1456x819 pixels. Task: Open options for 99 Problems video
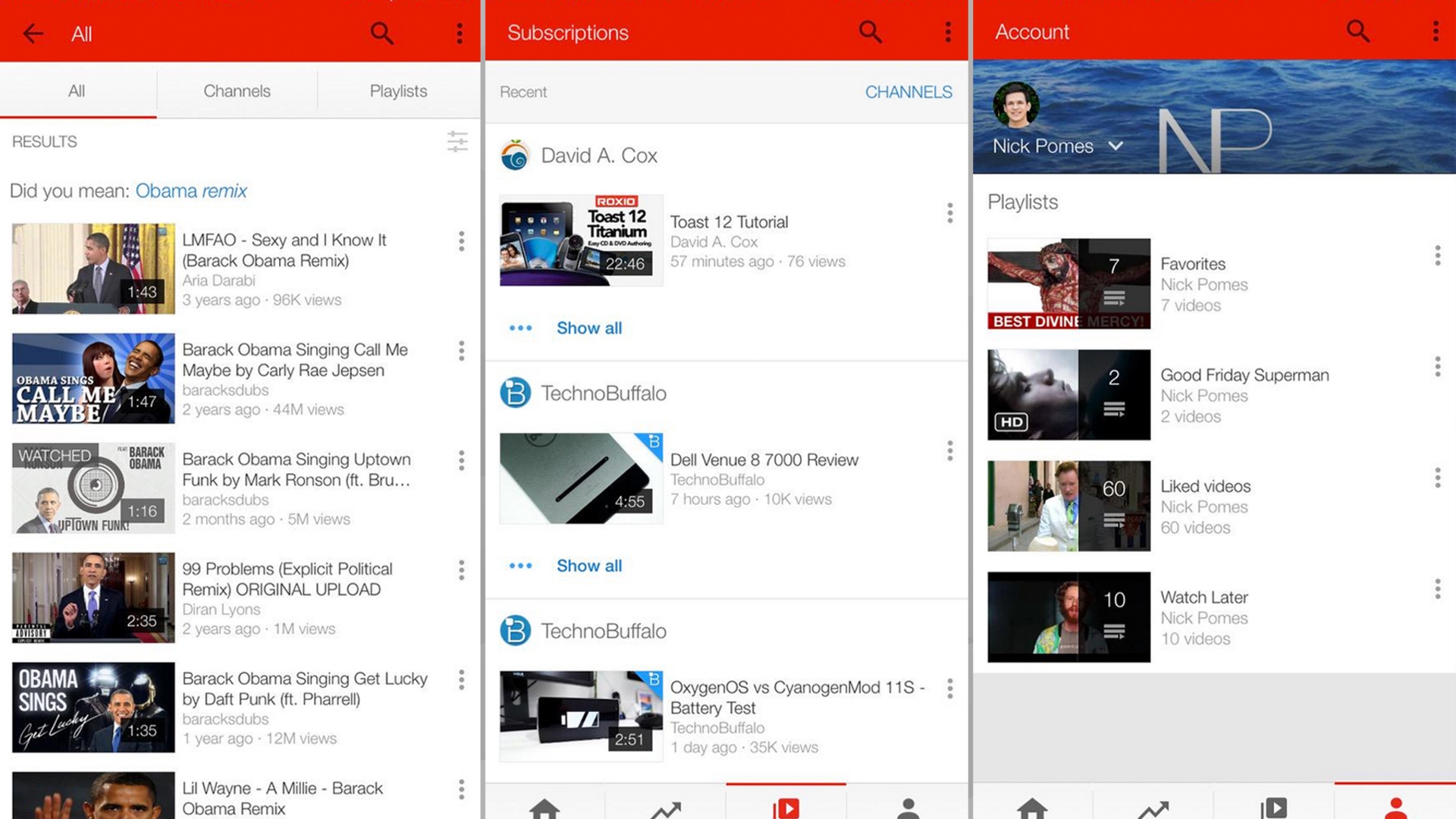click(x=461, y=570)
